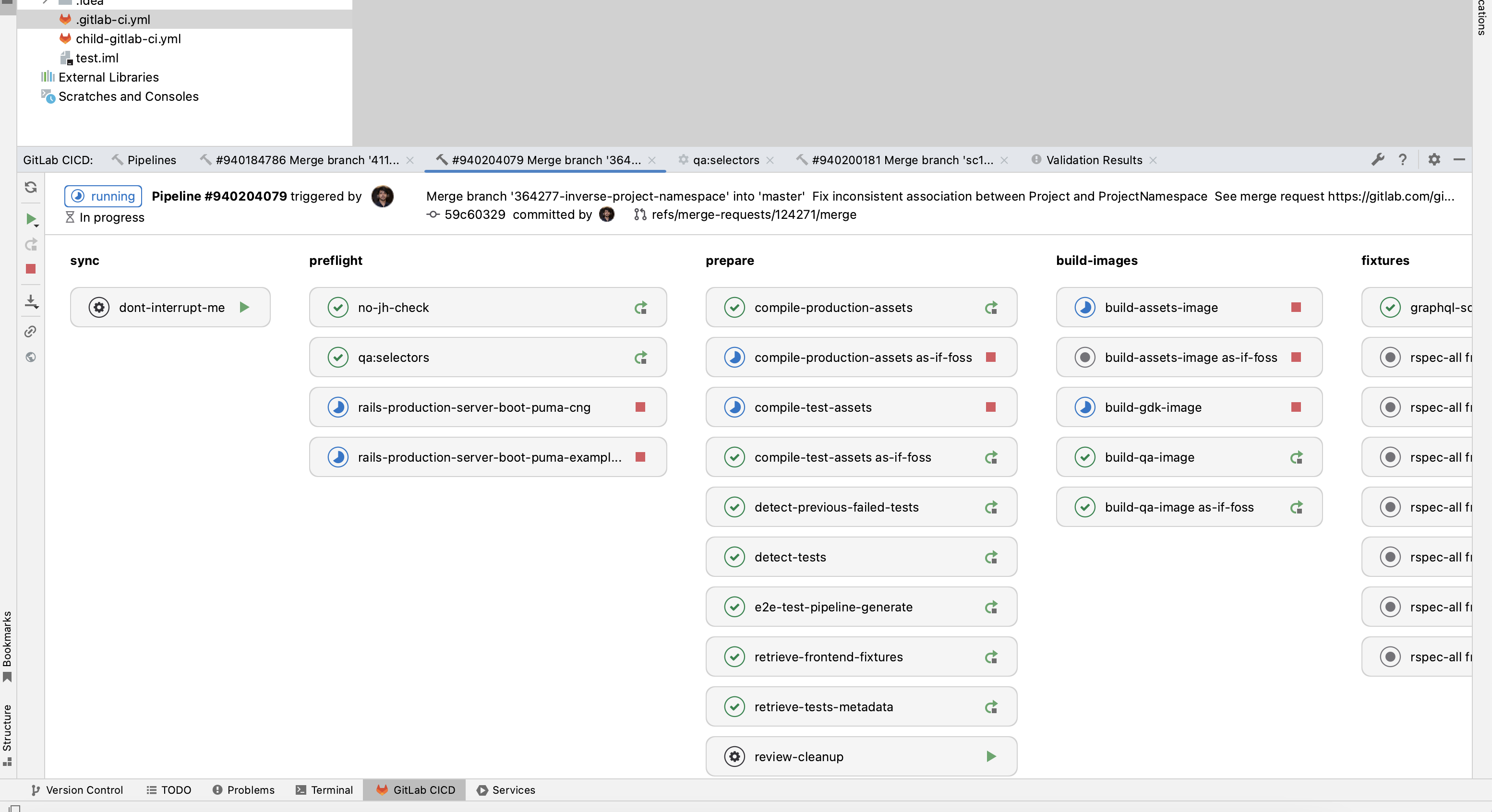Run the review-cleanup manual job
1492x812 pixels.
pyautogui.click(x=991, y=756)
